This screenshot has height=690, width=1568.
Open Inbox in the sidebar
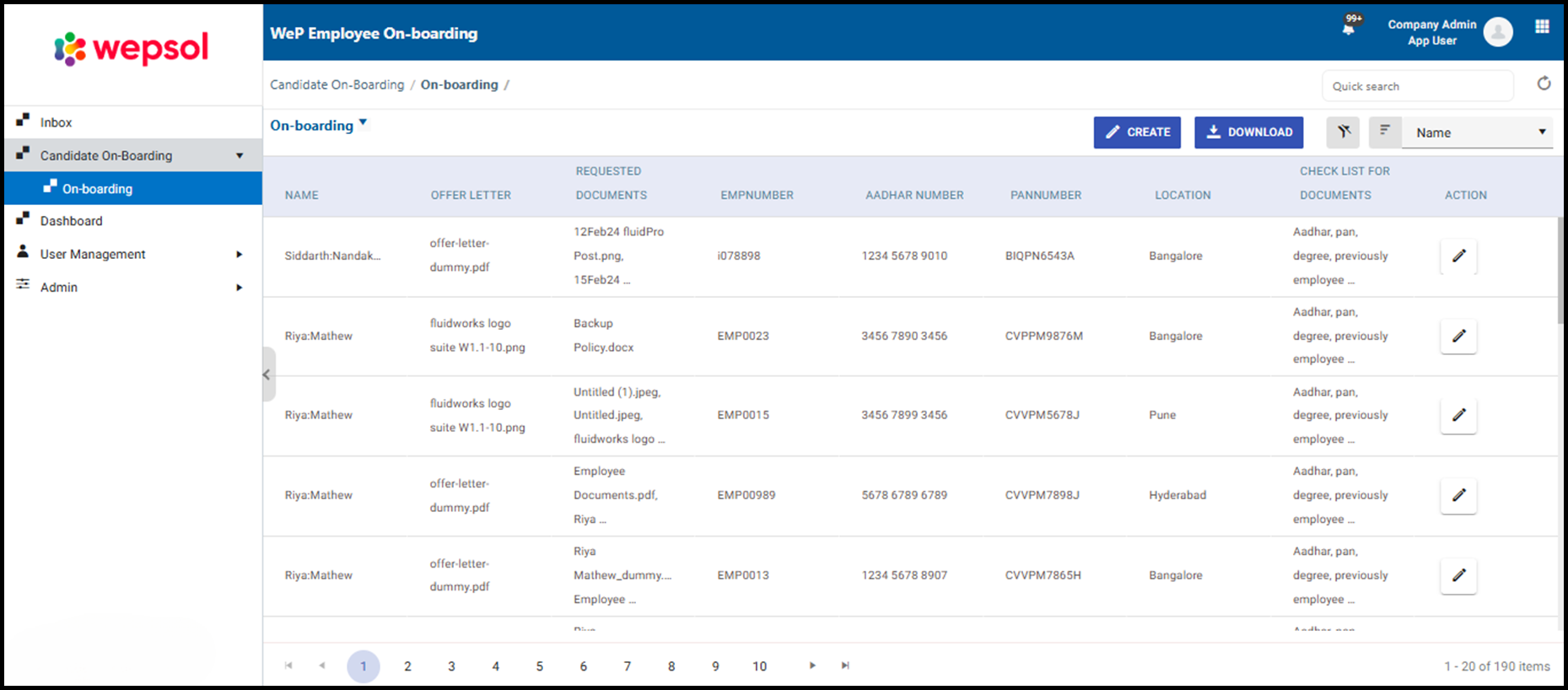pyautogui.click(x=133, y=122)
